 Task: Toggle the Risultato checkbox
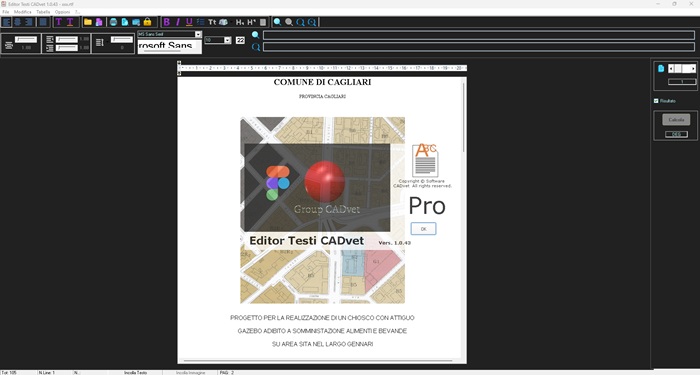656,101
